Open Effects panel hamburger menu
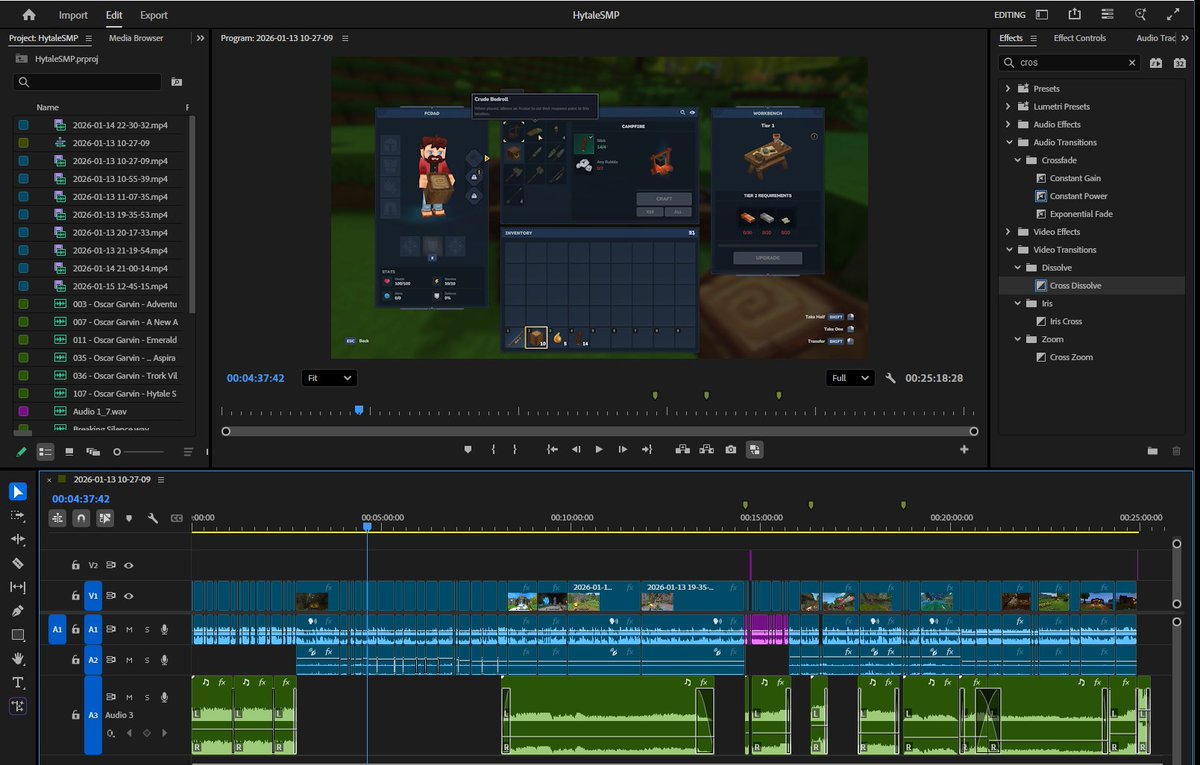This screenshot has height=765, width=1200. 1034,38
